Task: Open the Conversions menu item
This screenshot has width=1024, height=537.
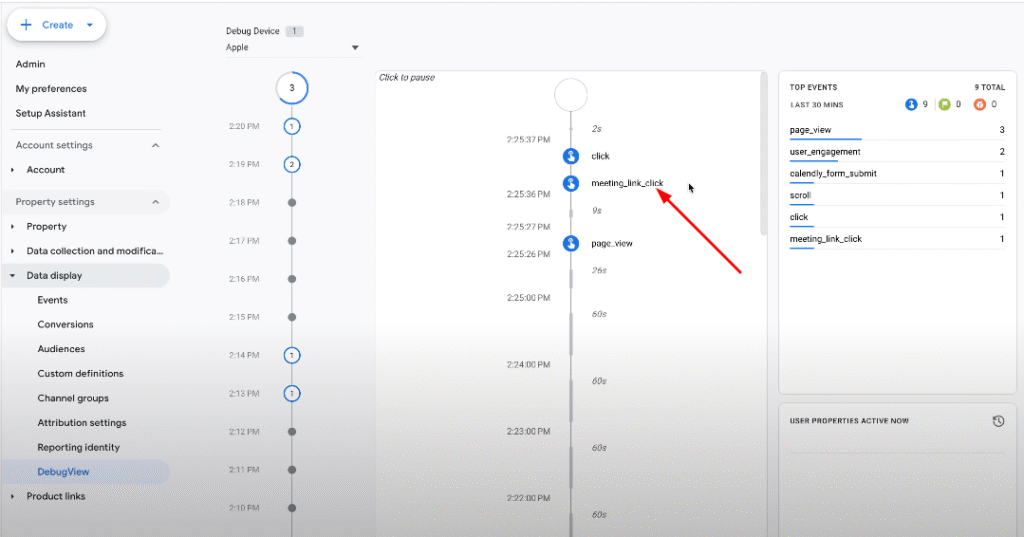Action: (x=65, y=325)
